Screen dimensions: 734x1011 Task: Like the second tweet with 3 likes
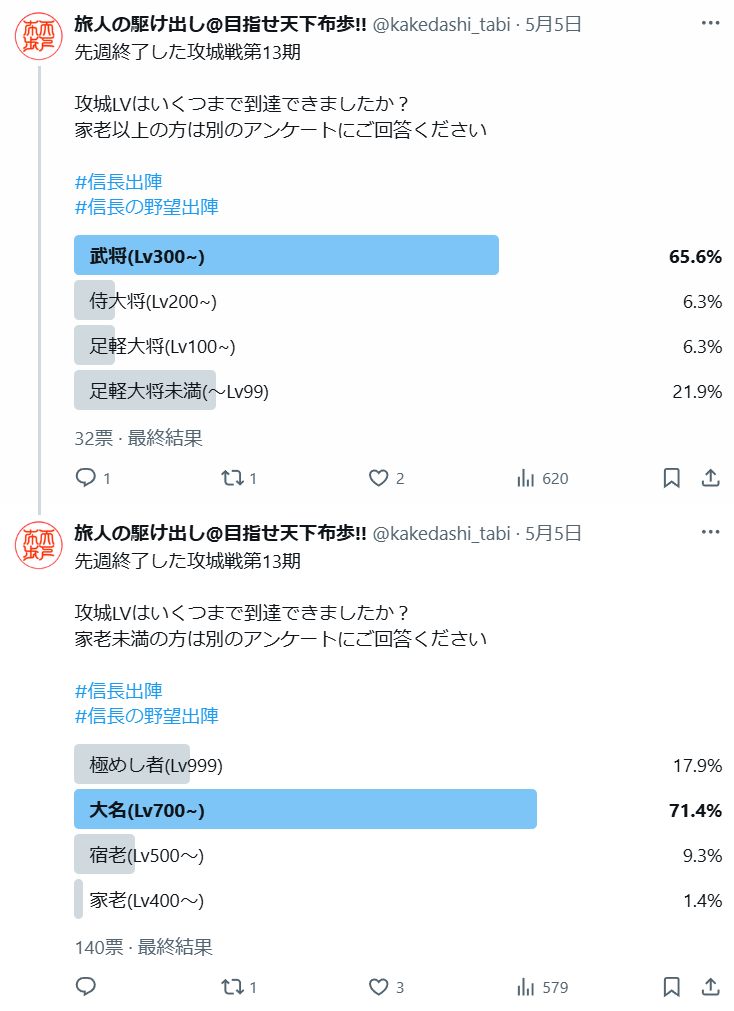[x=379, y=986]
